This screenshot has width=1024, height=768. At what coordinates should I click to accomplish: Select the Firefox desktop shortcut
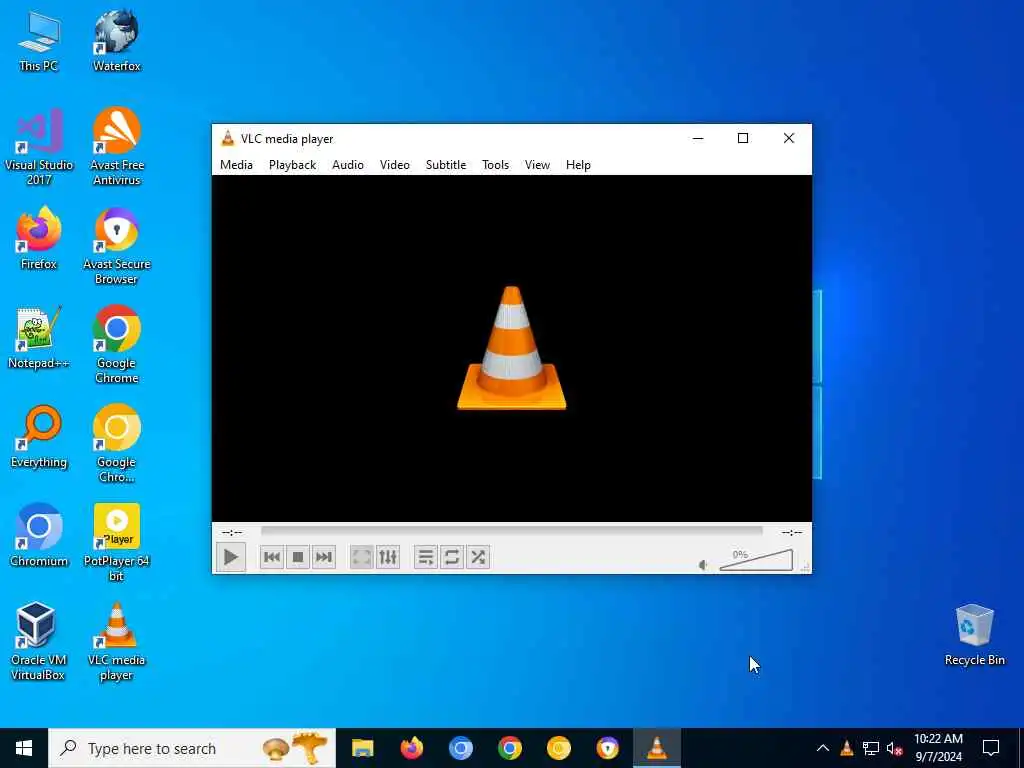point(39,239)
